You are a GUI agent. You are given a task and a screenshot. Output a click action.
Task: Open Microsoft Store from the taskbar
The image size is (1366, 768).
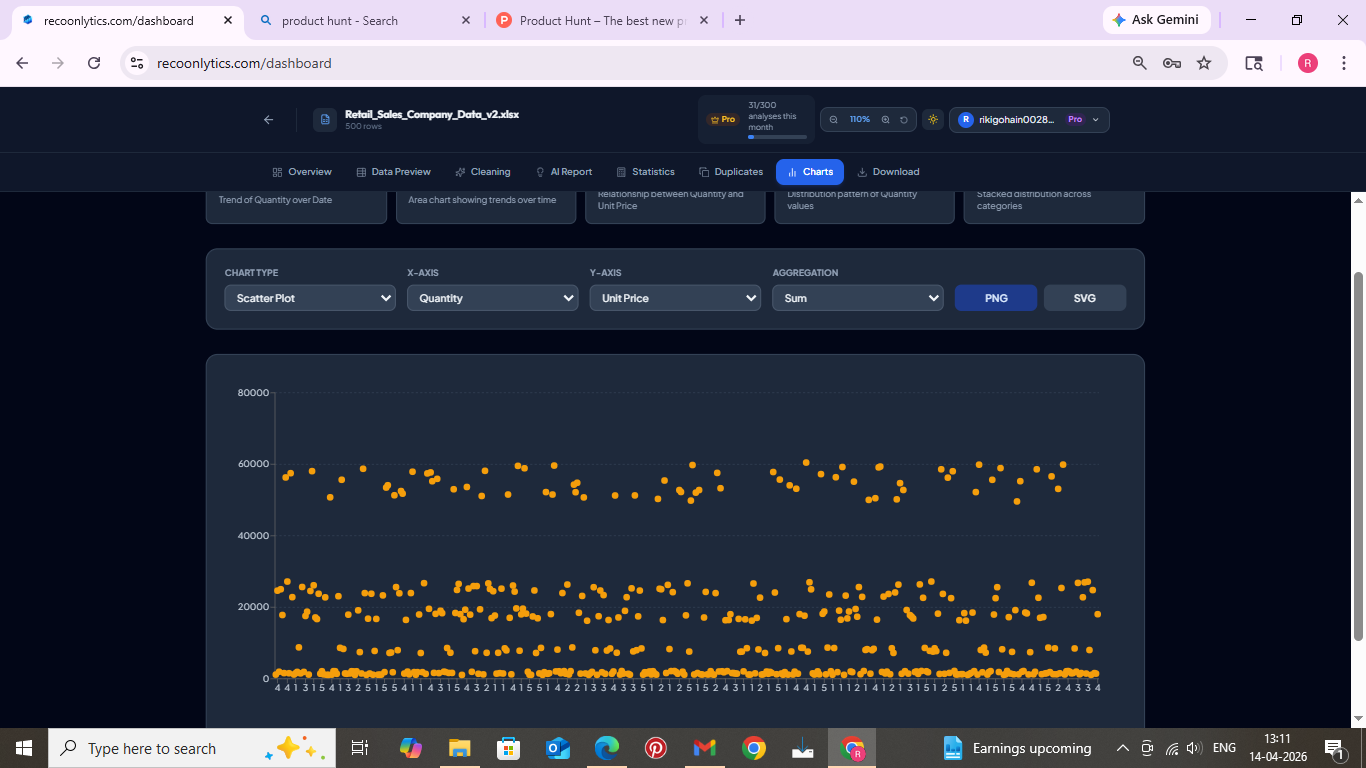[x=508, y=748]
